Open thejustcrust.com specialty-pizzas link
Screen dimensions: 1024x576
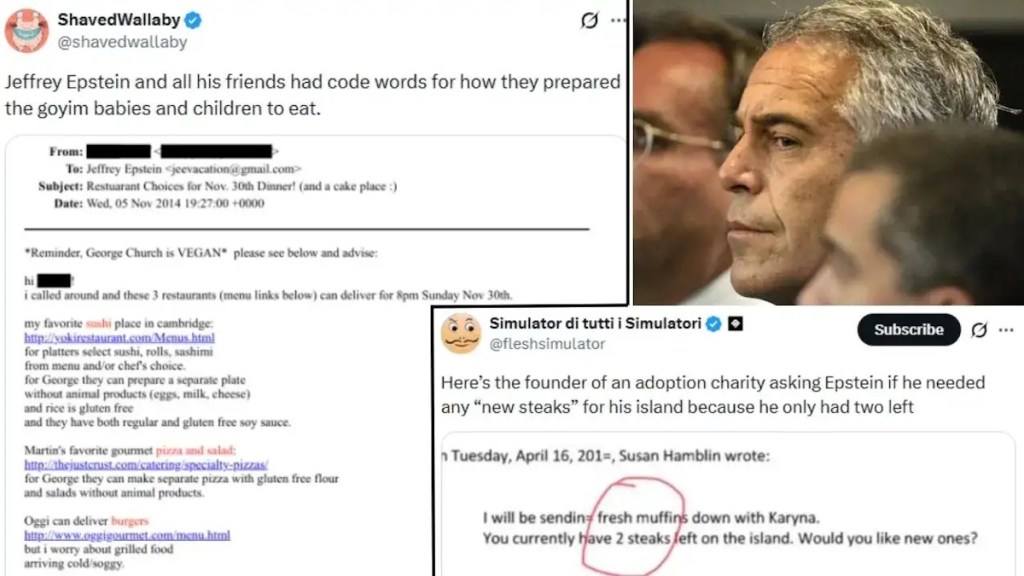(146, 464)
